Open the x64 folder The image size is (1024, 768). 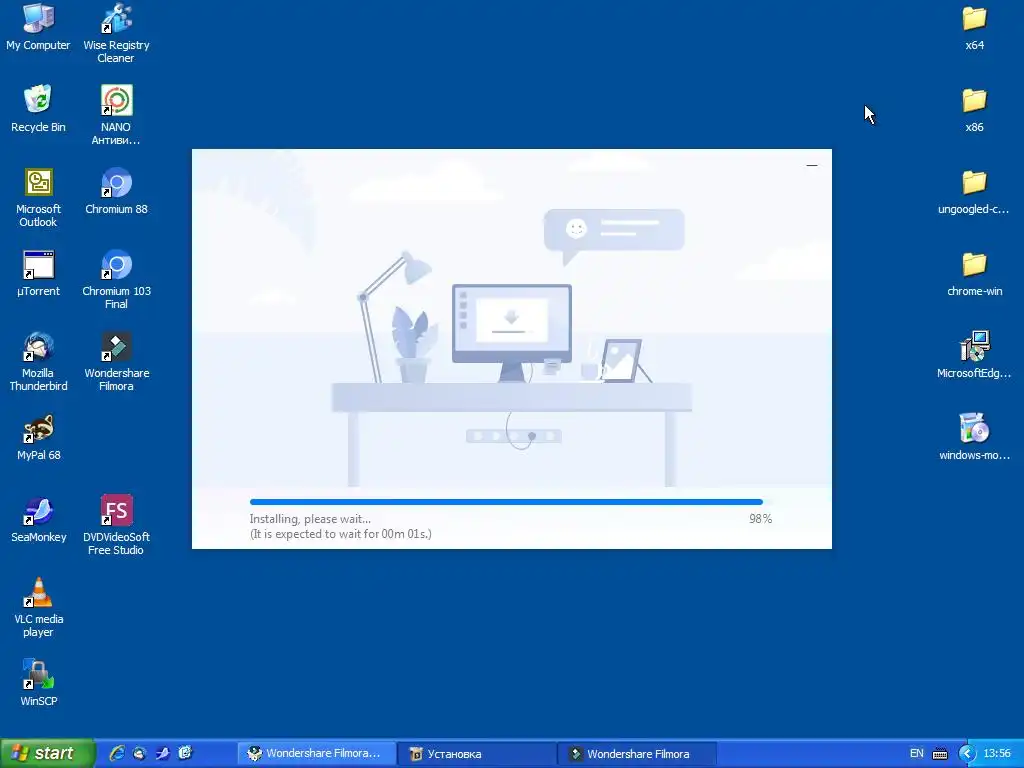tap(974, 26)
